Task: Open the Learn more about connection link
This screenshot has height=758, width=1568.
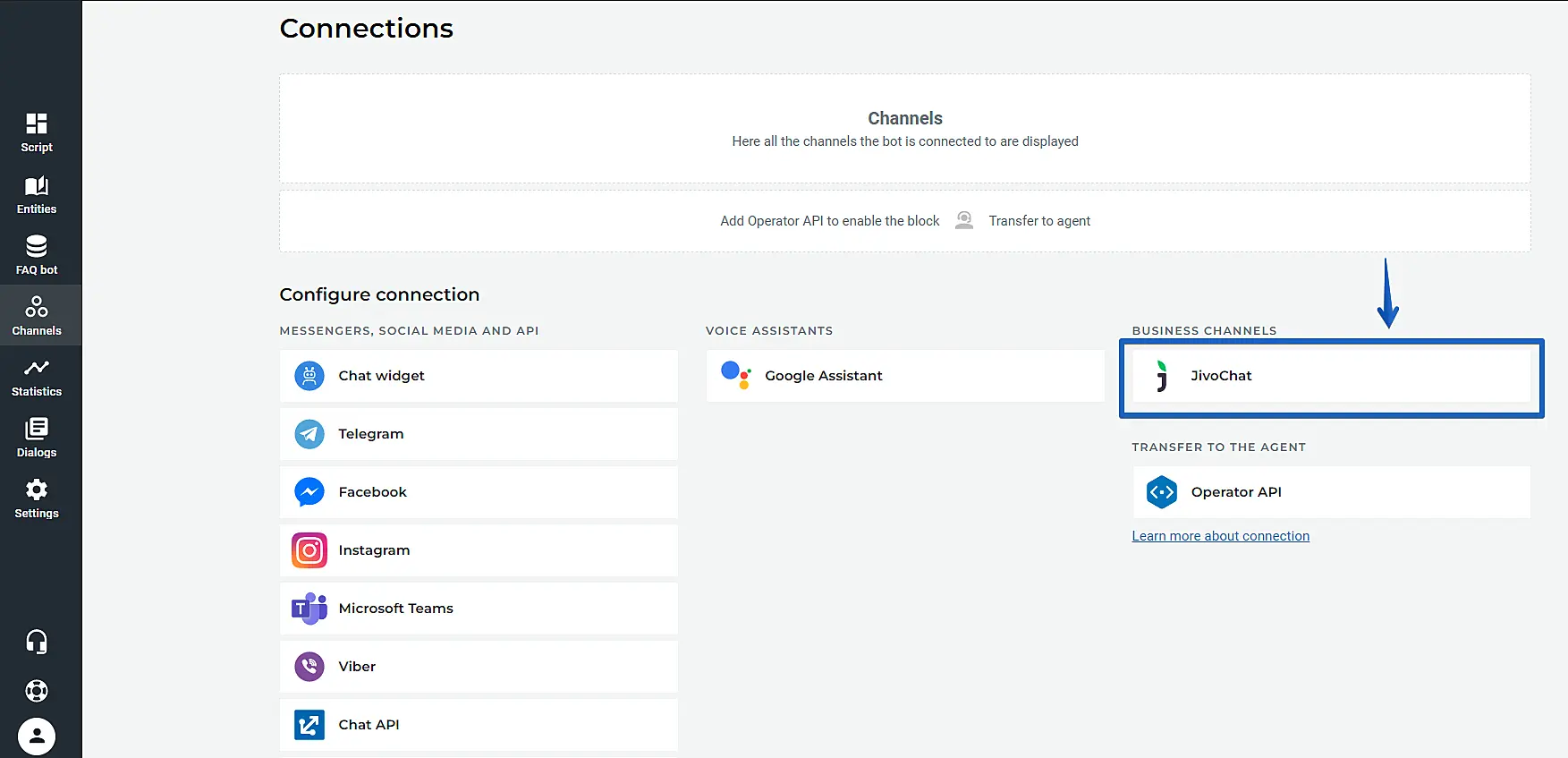Action: (1220, 536)
